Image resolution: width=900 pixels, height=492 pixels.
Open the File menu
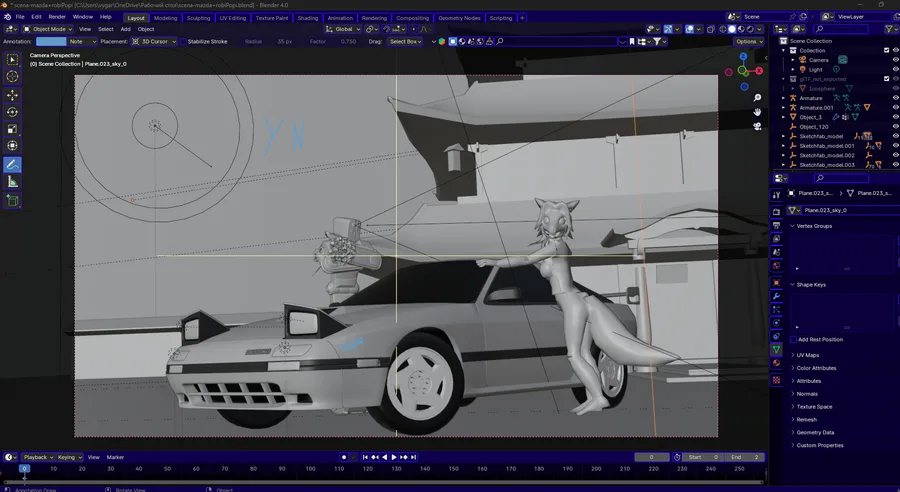click(x=20, y=17)
